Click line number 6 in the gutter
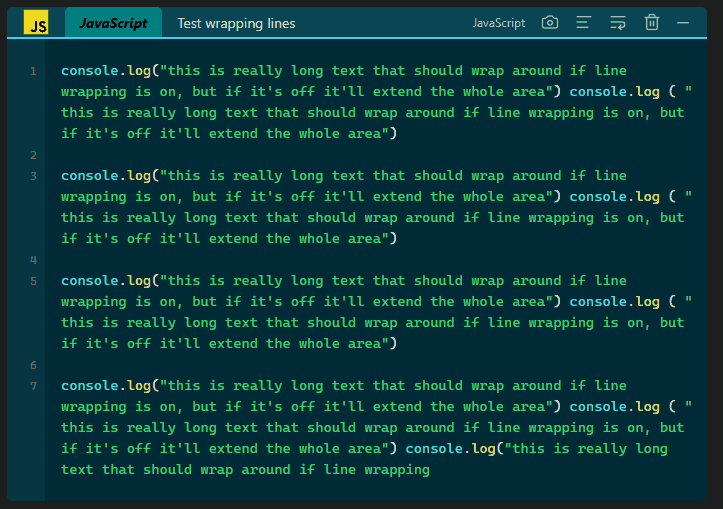The width and height of the screenshot is (723, 509). (x=33, y=365)
